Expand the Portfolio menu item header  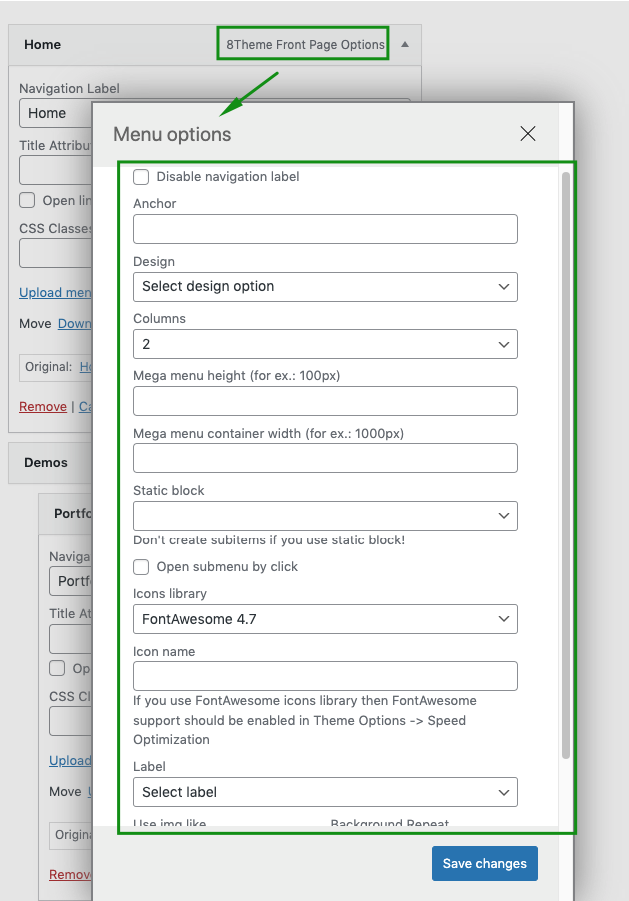coord(65,513)
